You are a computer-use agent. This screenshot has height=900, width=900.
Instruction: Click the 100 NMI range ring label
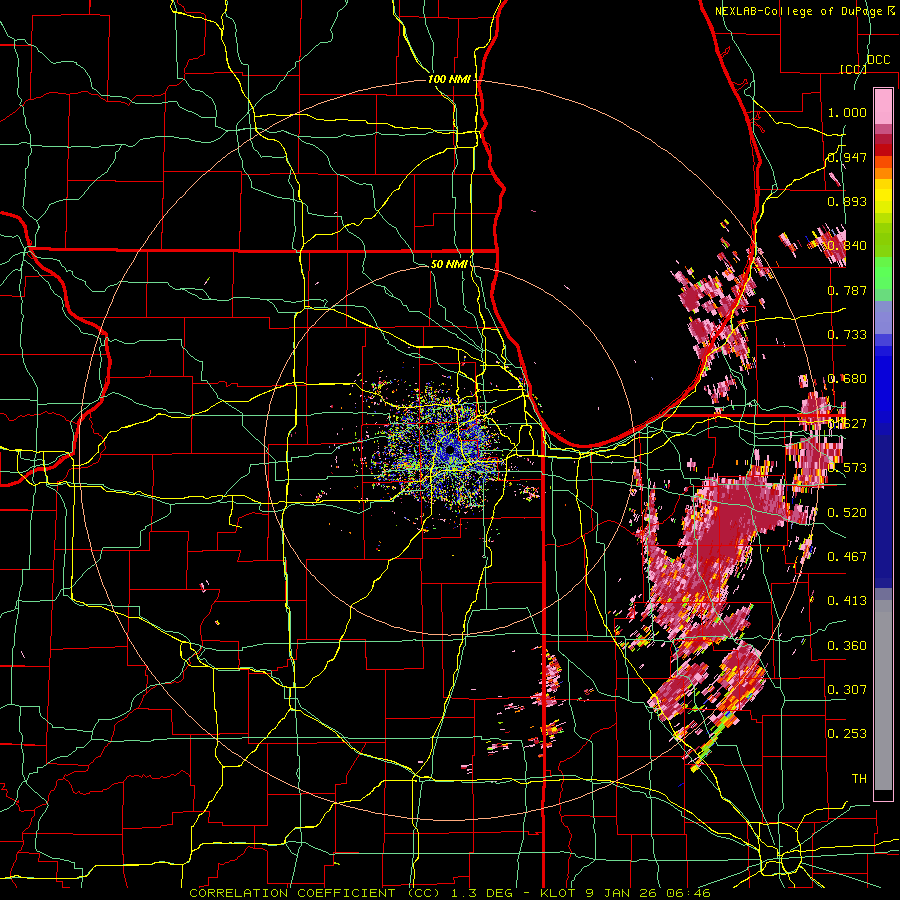click(x=449, y=79)
